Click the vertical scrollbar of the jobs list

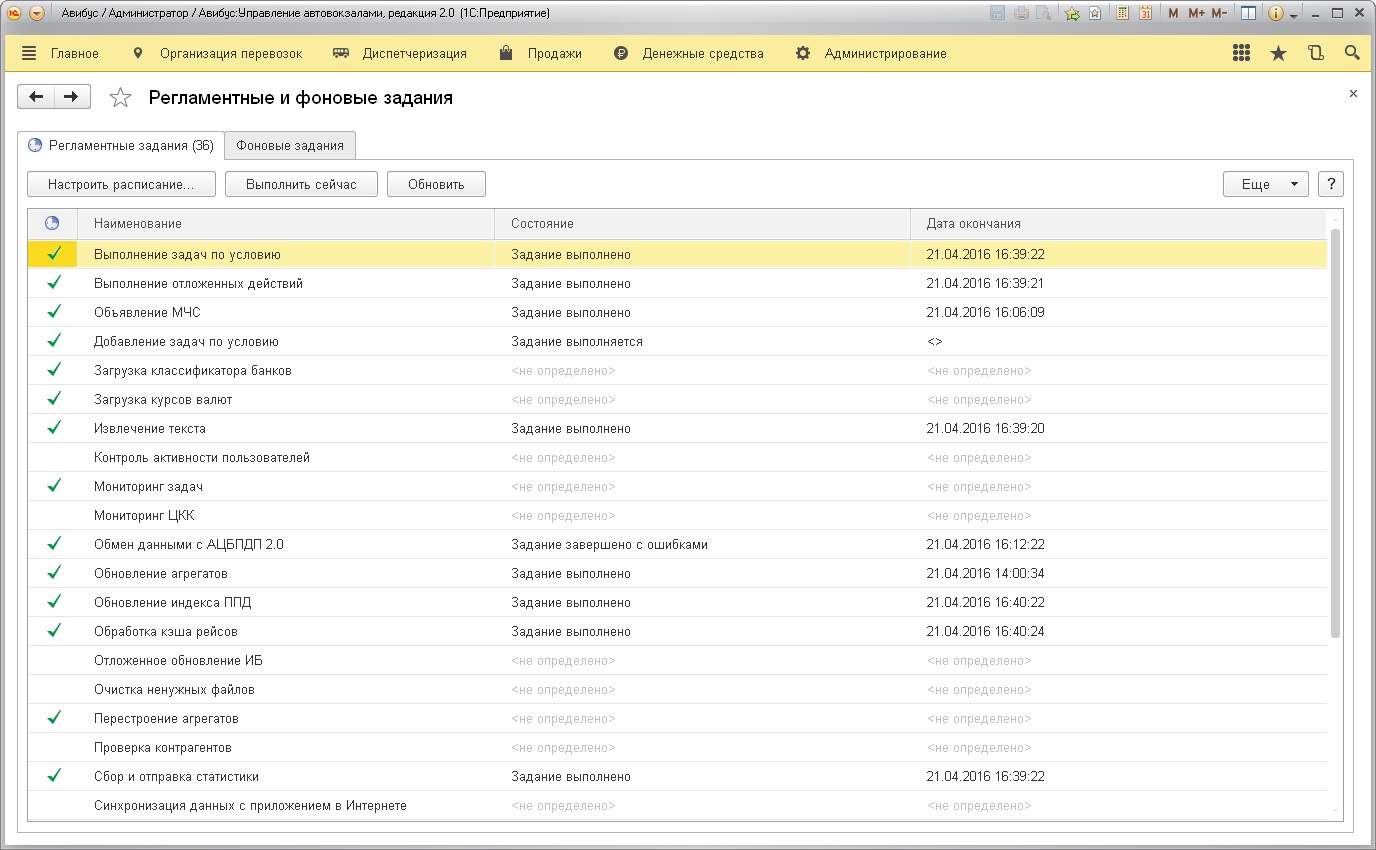[x=1335, y=432]
